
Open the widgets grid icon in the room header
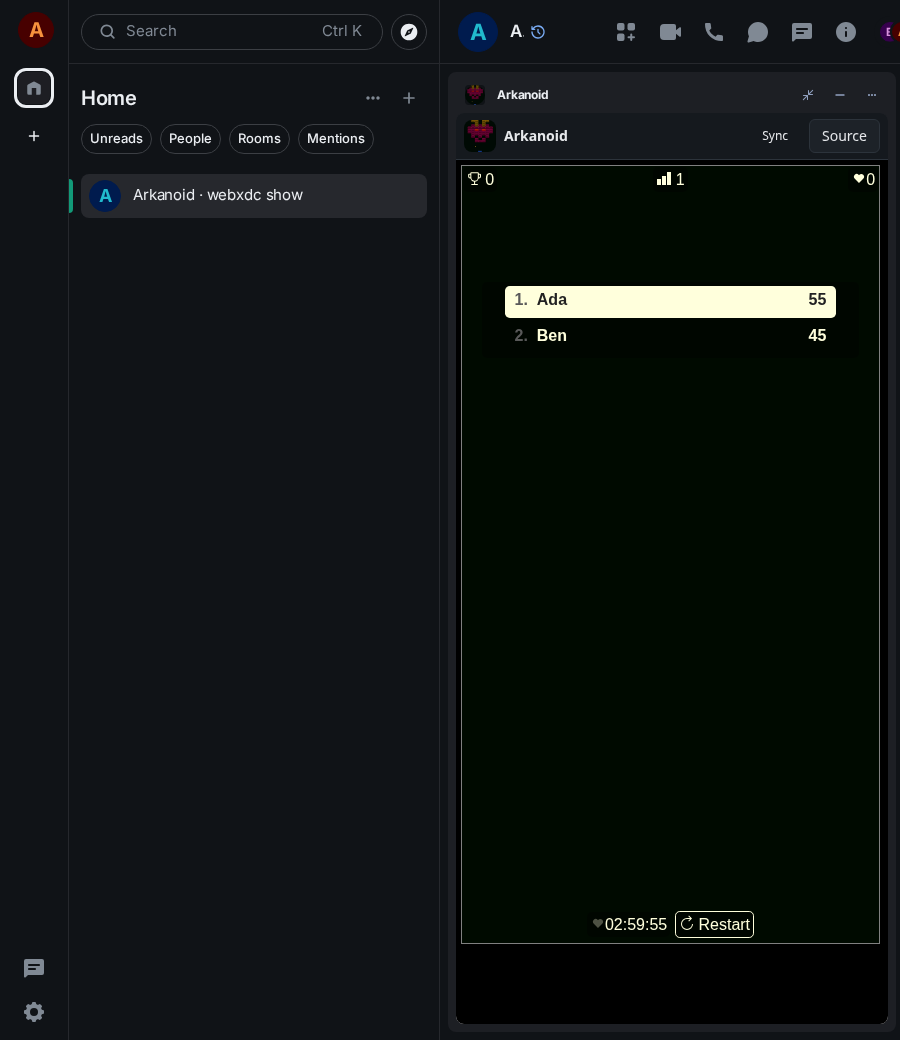coord(625,32)
